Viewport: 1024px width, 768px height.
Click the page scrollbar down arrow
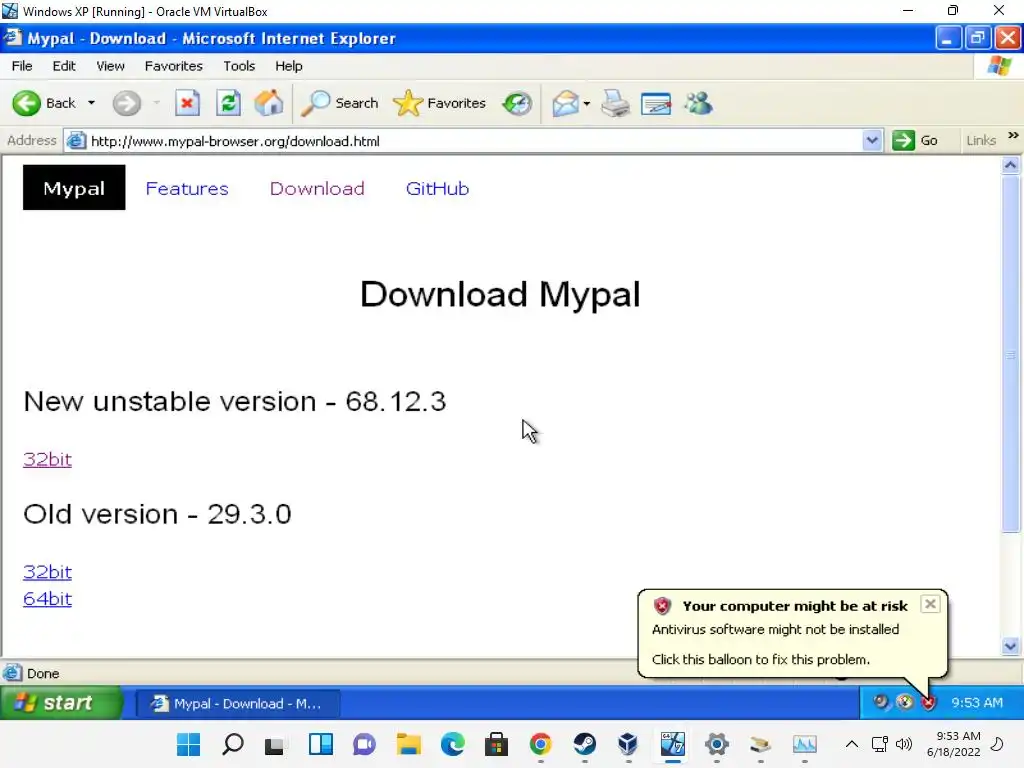(x=1010, y=647)
